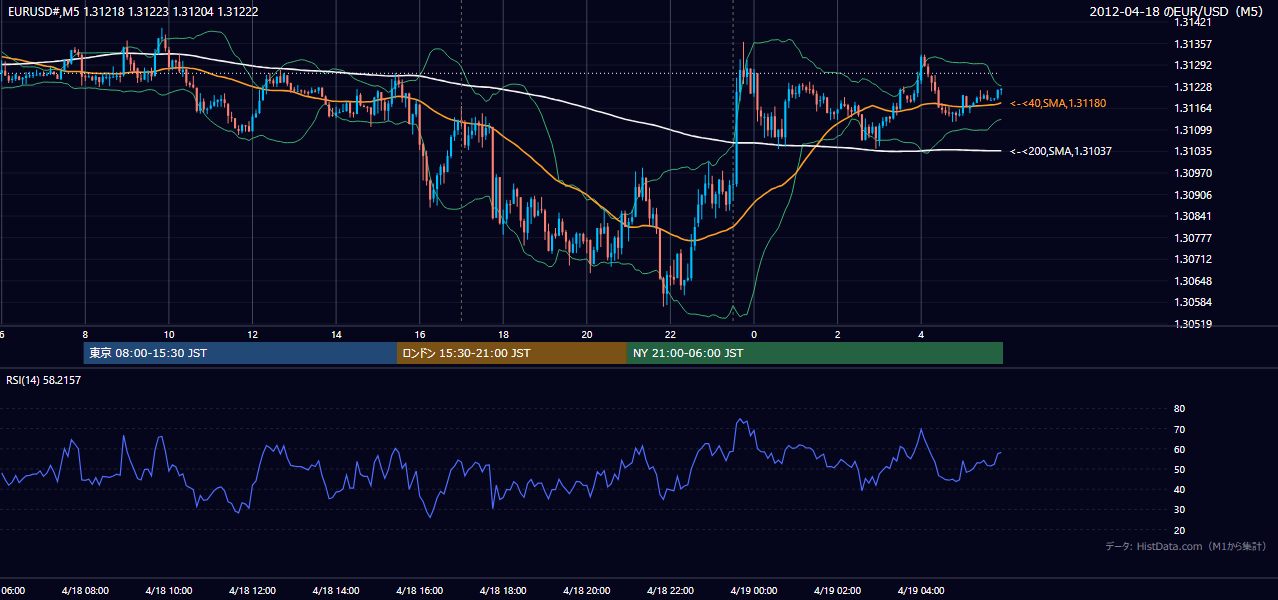The width and height of the screenshot is (1278, 600).
Task: Click the bottom time label 4/18 10:00
Action: 168,590
